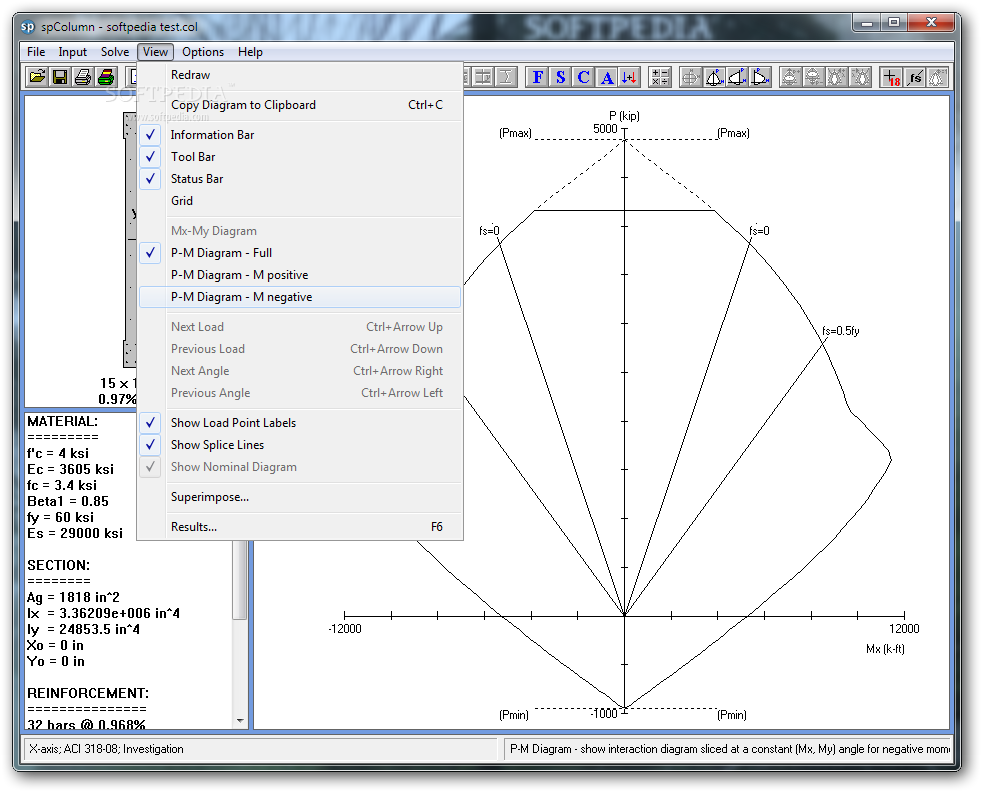Click the blue S toolbar button
This screenshot has height=792, width=982.
pos(561,77)
